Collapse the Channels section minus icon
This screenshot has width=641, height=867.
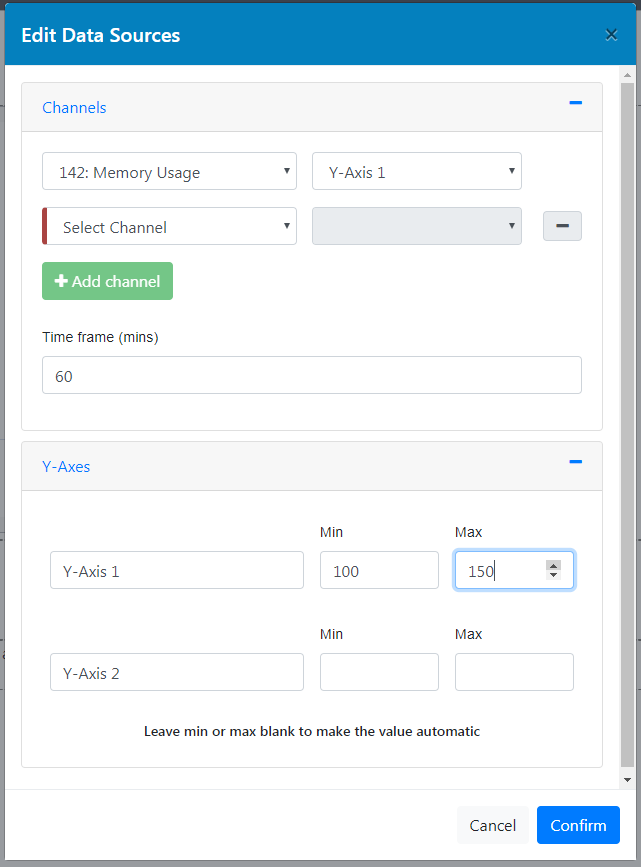tap(575, 103)
